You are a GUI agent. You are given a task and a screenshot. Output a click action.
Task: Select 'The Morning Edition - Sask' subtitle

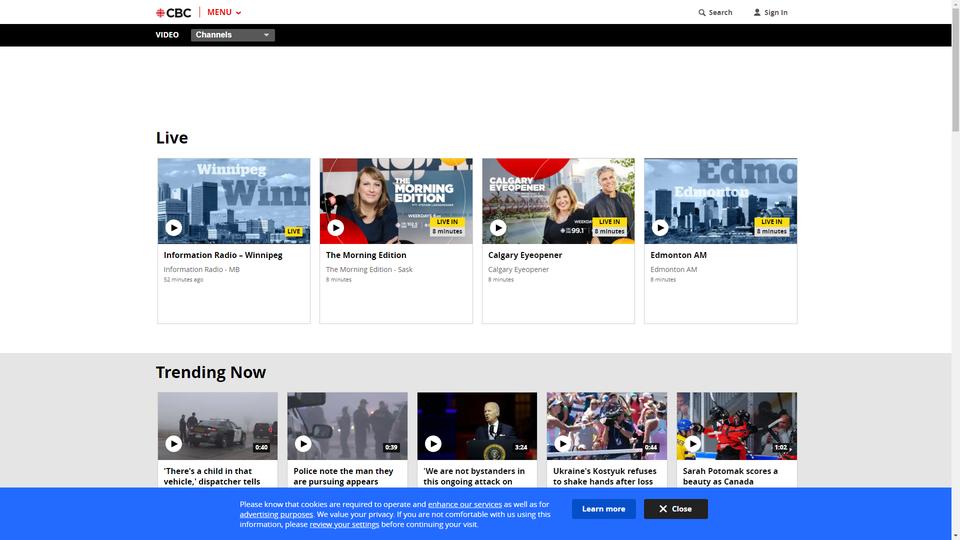[x=369, y=269]
